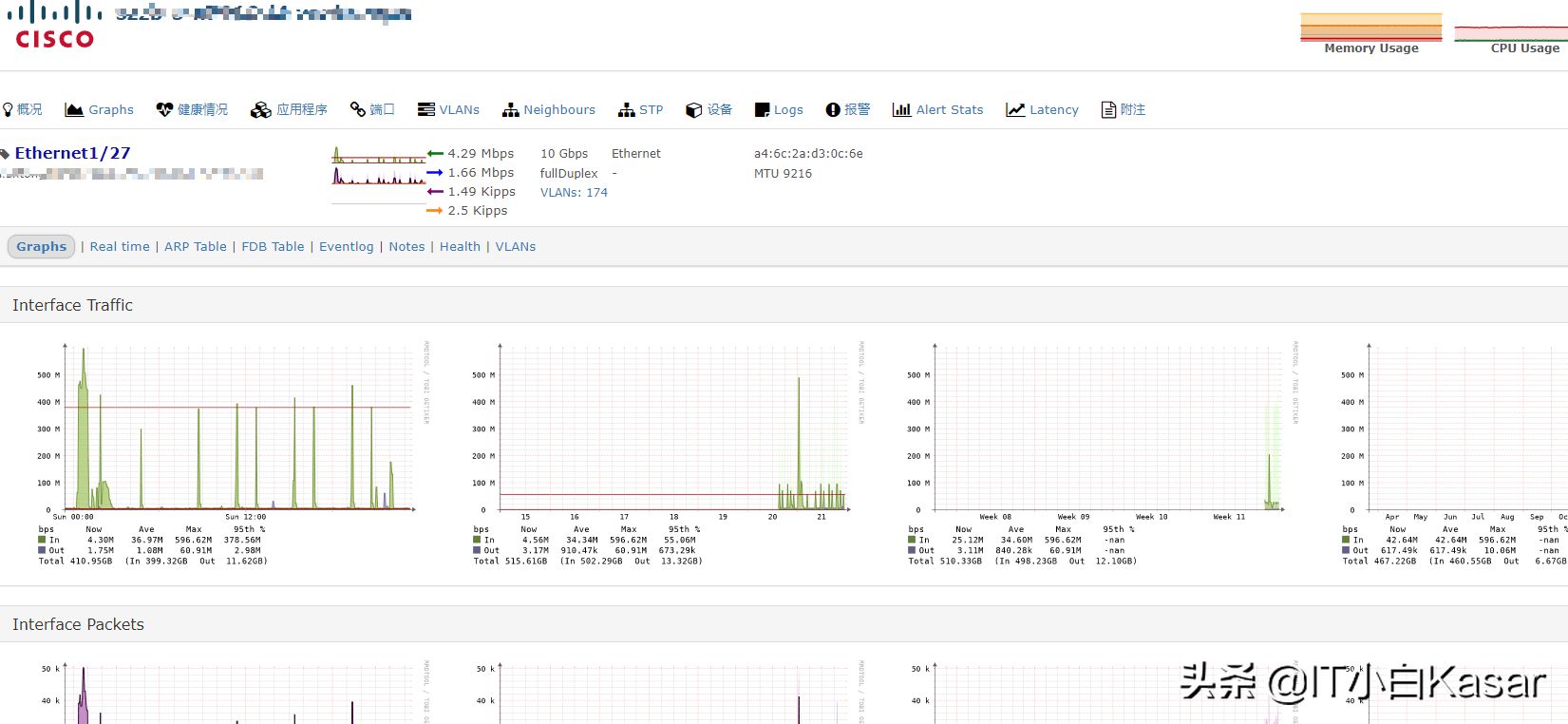
Task: Switch to the VLANs port tab
Action: [516, 246]
